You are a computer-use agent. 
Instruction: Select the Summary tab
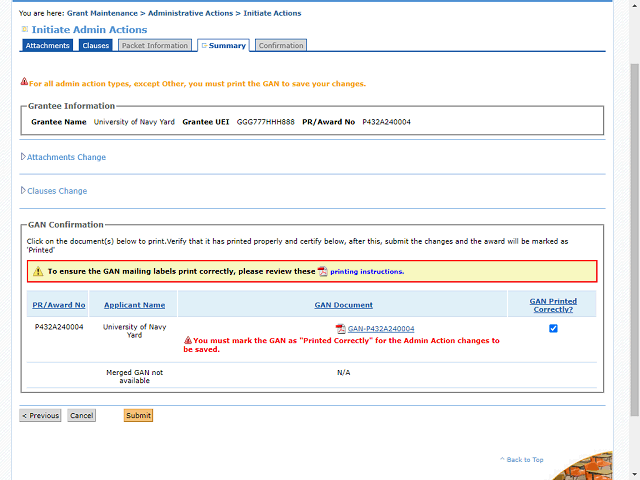pos(223,46)
